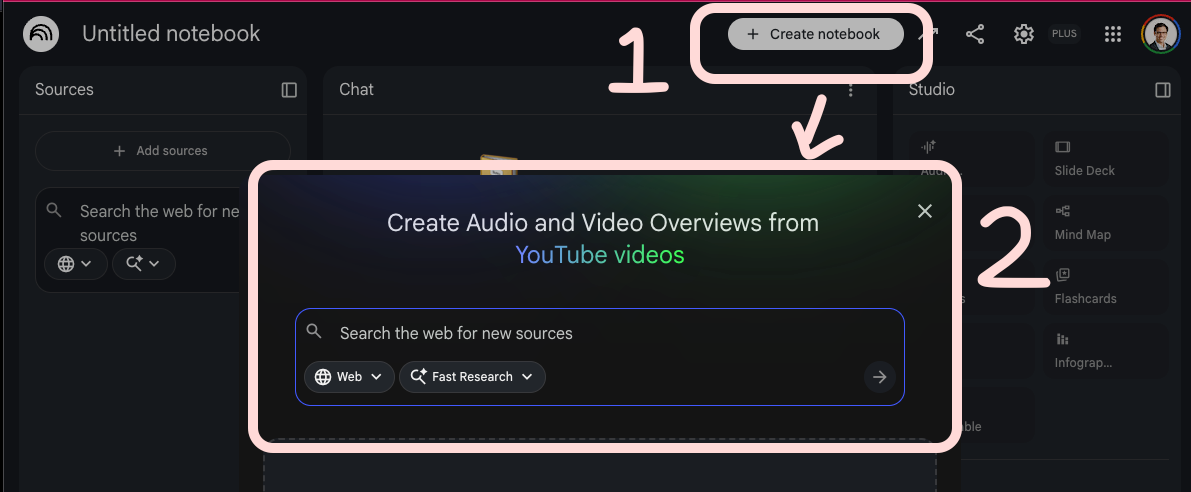Viewport: 1191px width, 492px height.
Task: Click the Studio panel heading
Action: coord(931,90)
